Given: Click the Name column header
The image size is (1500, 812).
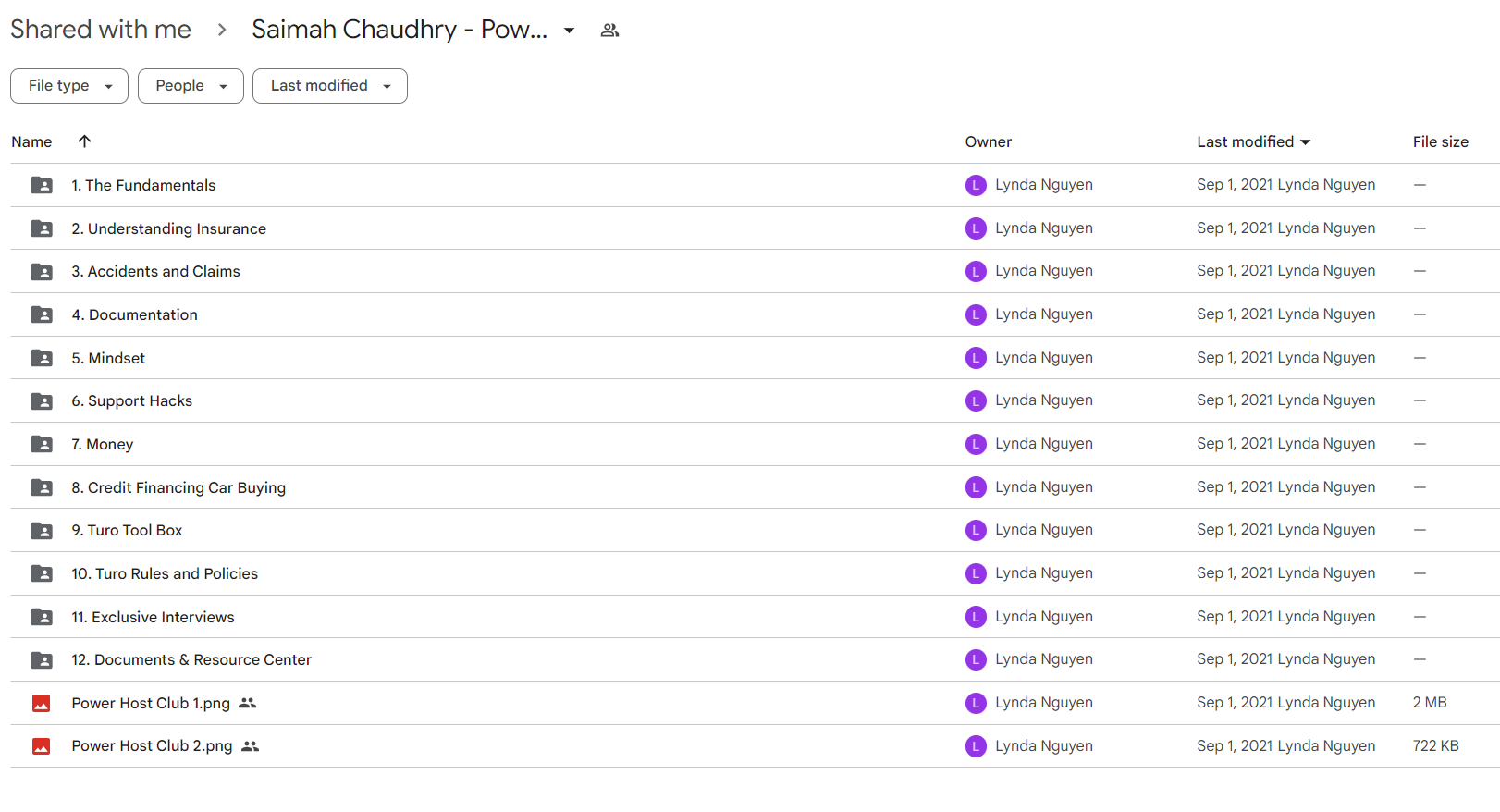Looking at the screenshot, I should click(31, 142).
